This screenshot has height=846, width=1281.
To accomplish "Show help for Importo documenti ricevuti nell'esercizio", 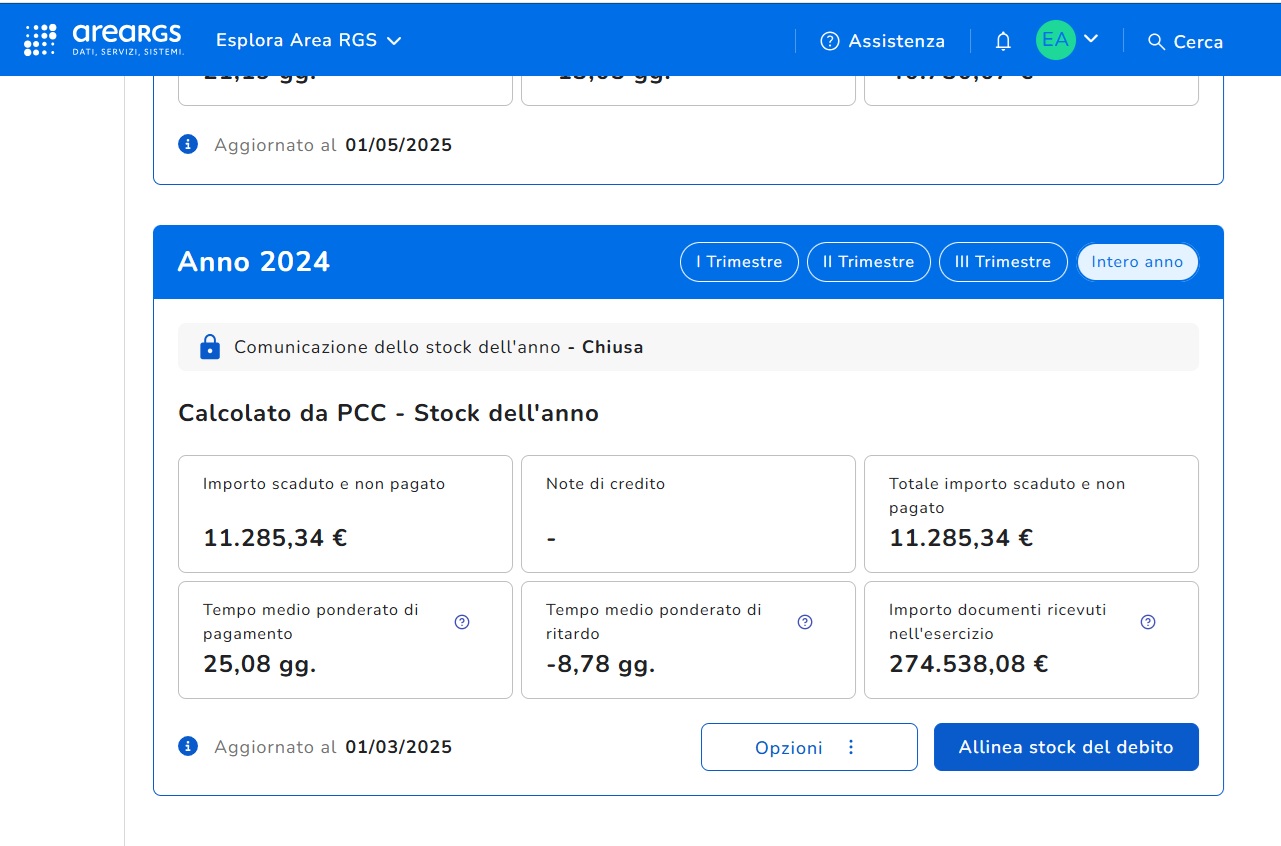I will pyautogui.click(x=1148, y=622).
